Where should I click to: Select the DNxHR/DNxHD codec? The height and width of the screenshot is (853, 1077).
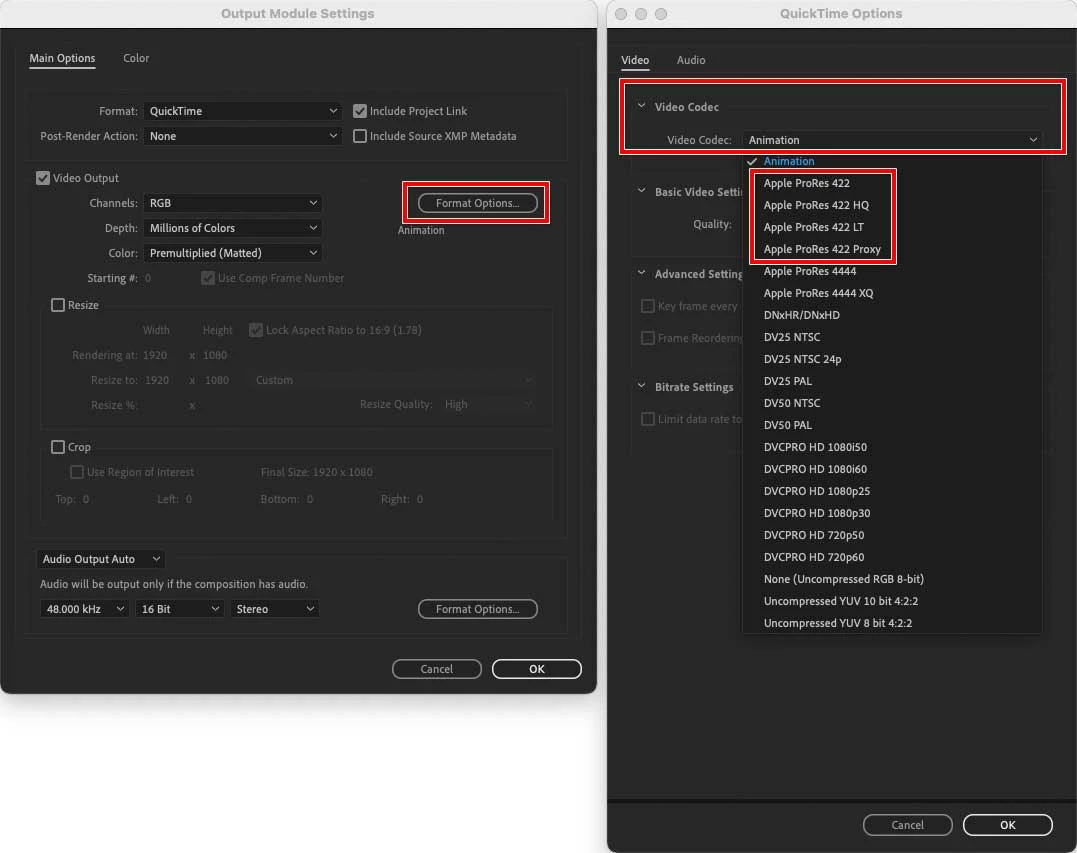tap(892, 315)
